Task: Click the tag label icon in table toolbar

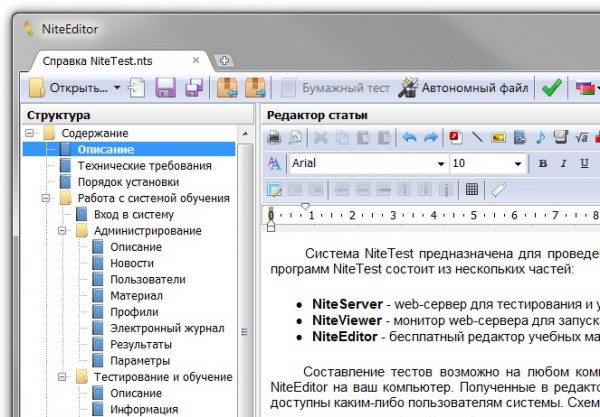Action: [498, 189]
